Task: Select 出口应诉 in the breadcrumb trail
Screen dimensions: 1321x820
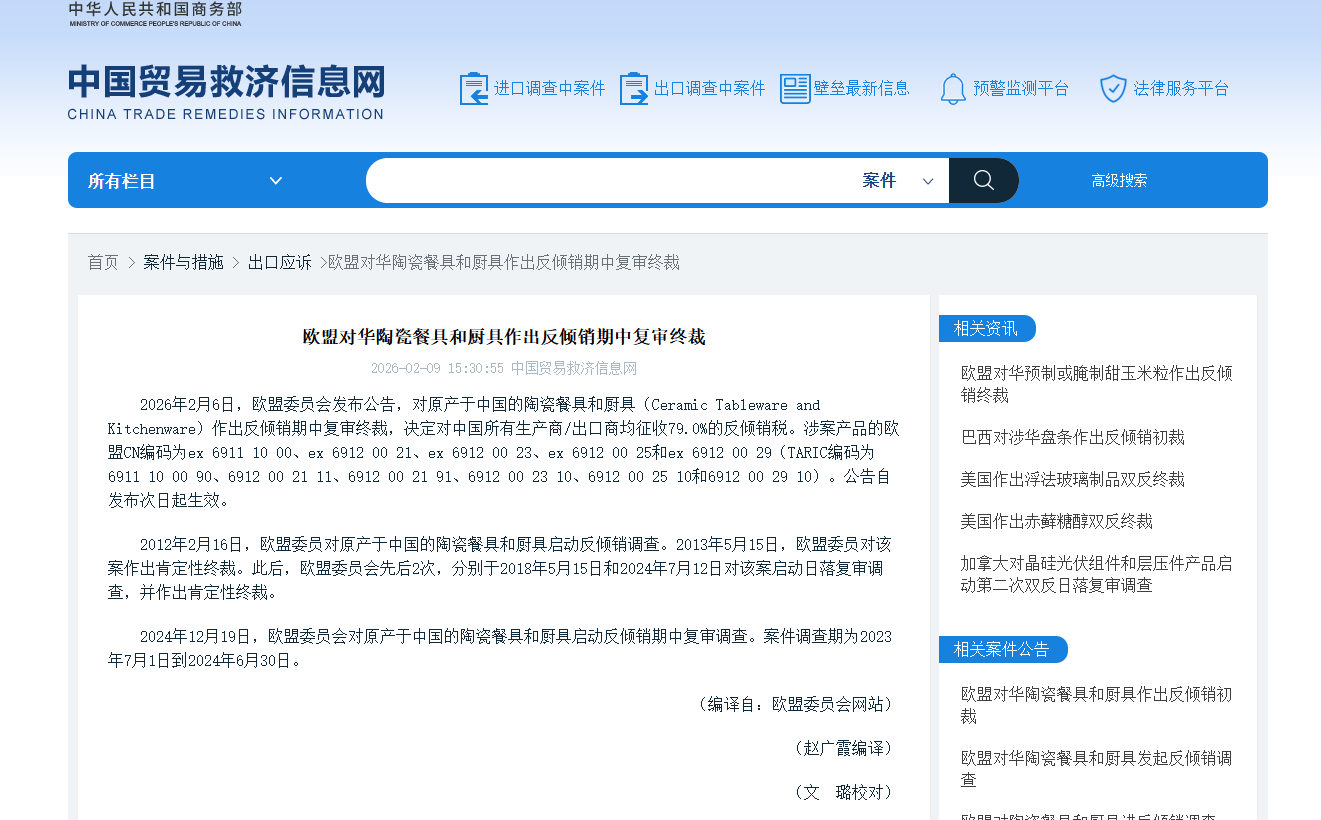Action: coord(279,261)
